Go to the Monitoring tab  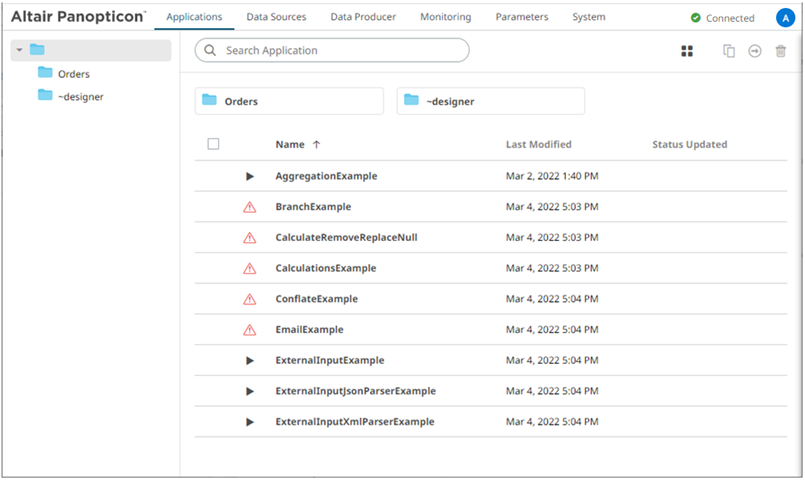tap(446, 17)
